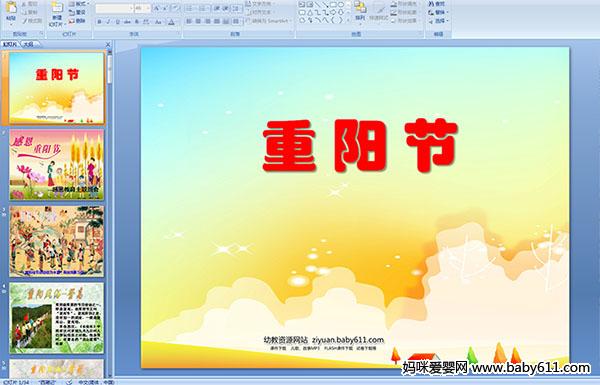Click the Replace (替换) button
This screenshot has width=600, height=385.
pos(438,12)
